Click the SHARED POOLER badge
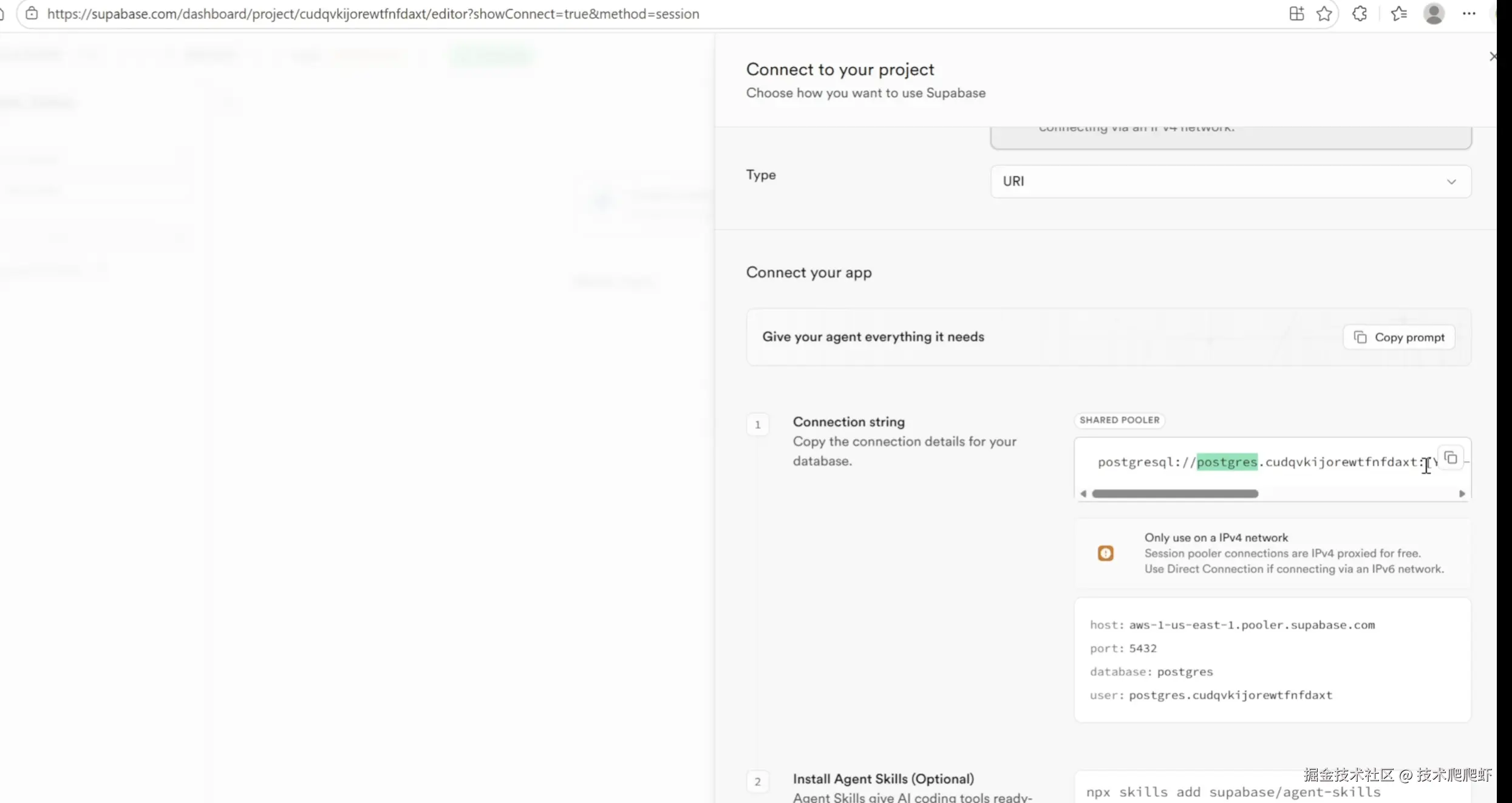This screenshot has width=1512, height=803. 1119,420
